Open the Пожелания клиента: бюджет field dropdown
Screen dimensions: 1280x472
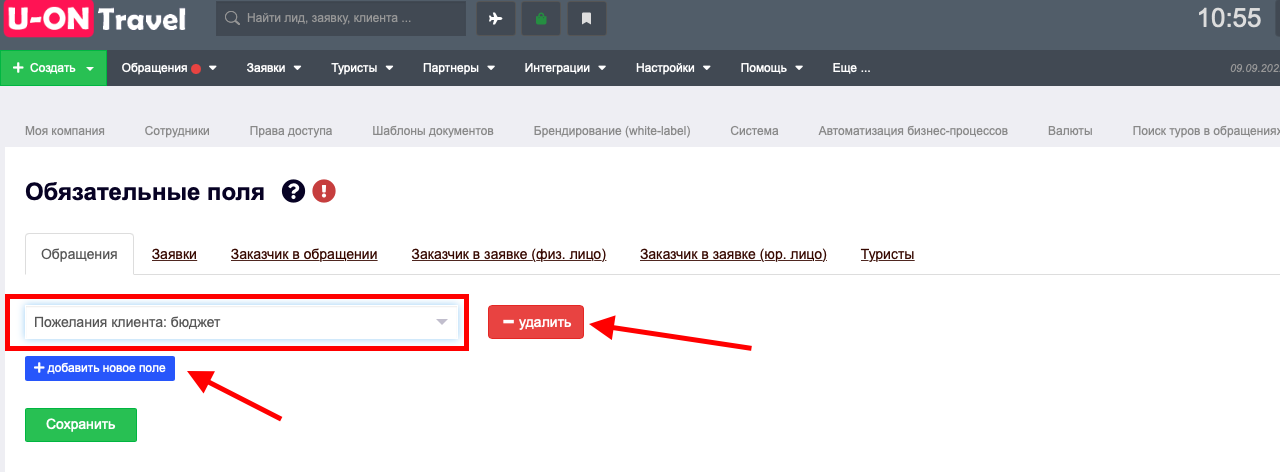[241, 322]
